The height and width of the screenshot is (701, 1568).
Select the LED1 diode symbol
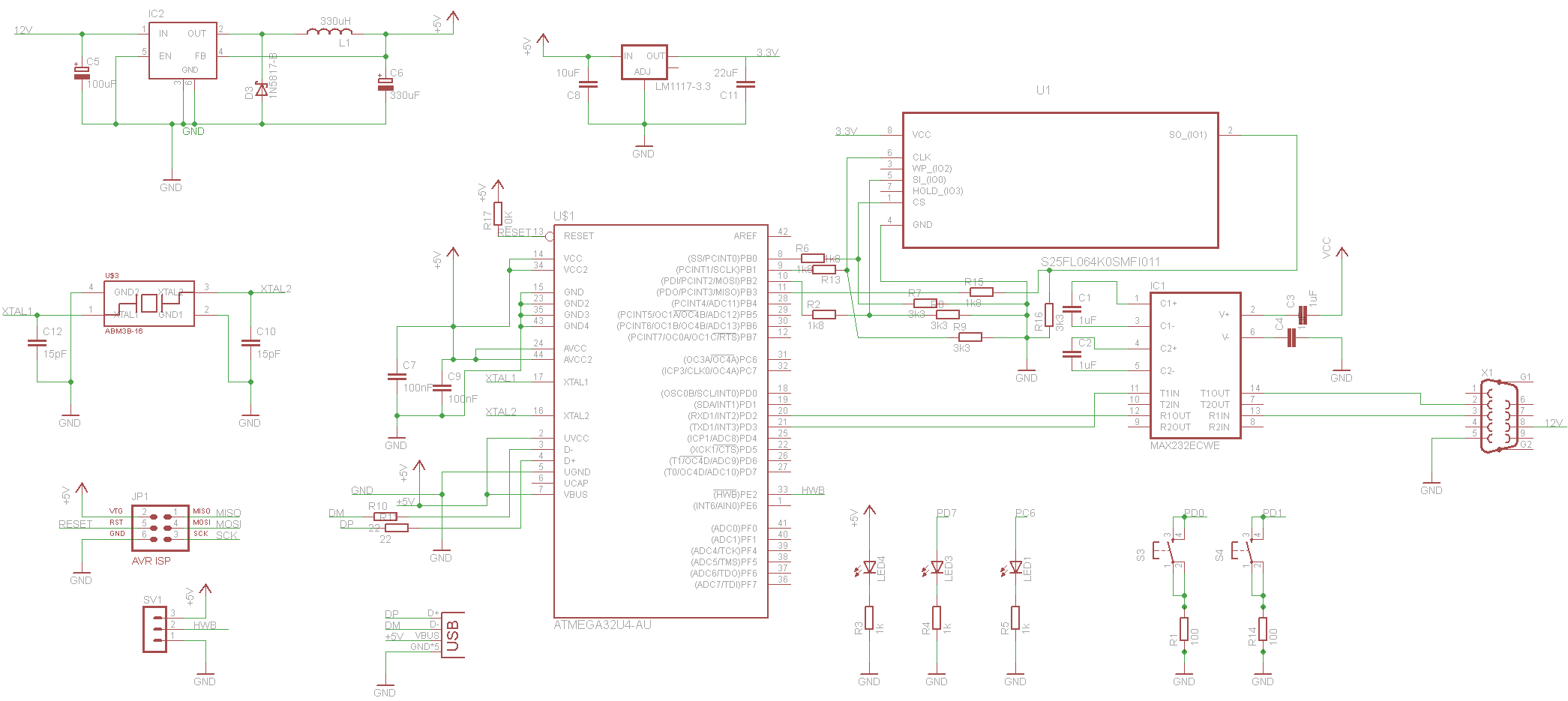1013,568
